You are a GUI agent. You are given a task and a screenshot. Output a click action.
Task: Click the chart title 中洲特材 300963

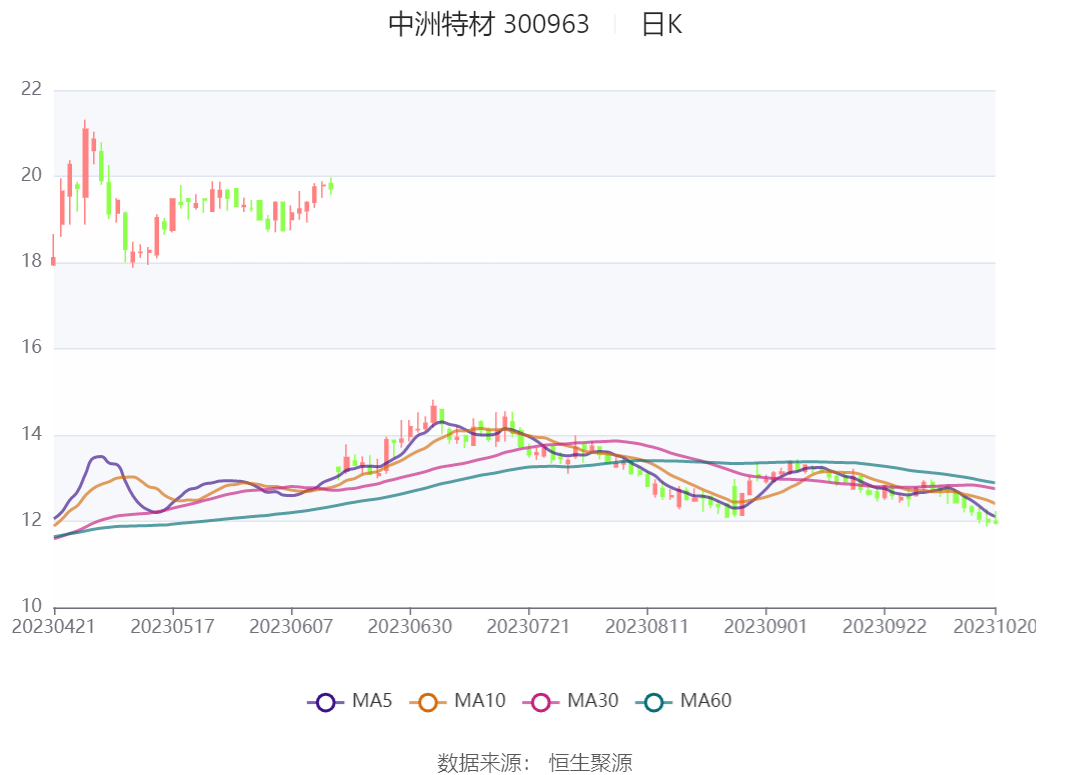coord(488,25)
